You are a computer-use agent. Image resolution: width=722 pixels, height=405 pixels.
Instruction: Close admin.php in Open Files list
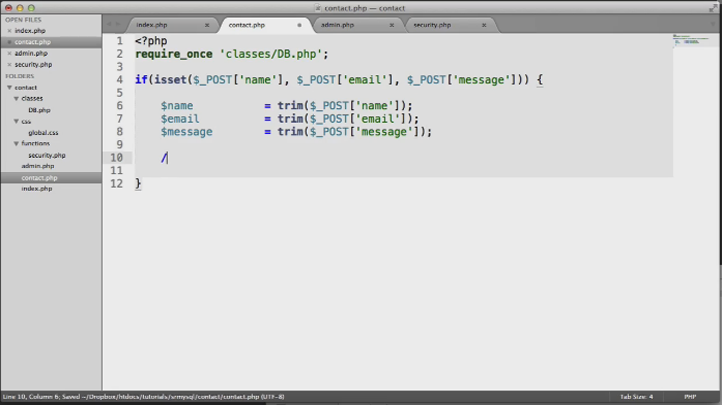[x=9, y=53]
